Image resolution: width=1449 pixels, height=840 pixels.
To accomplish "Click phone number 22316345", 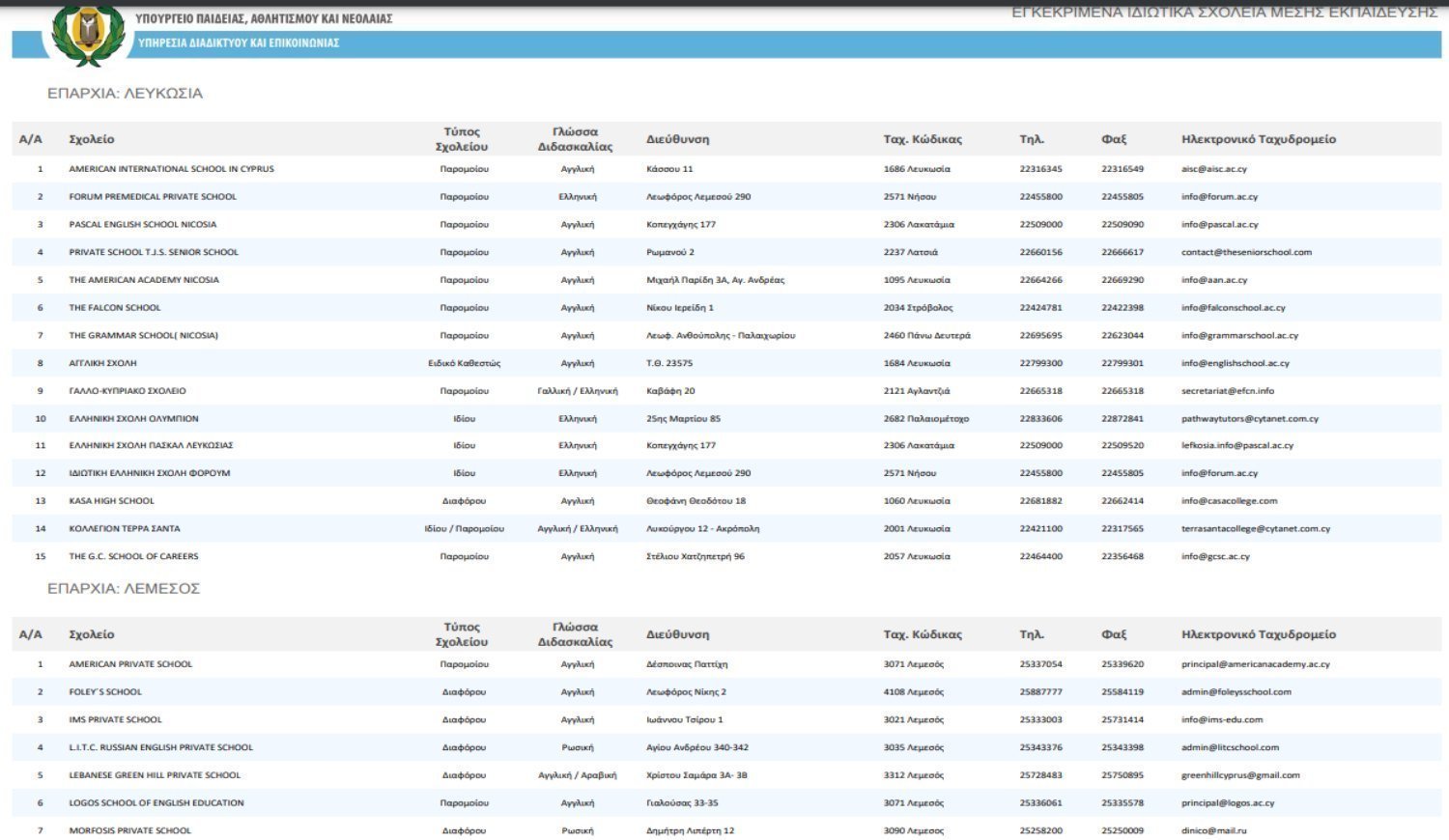I will coord(1040,169).
